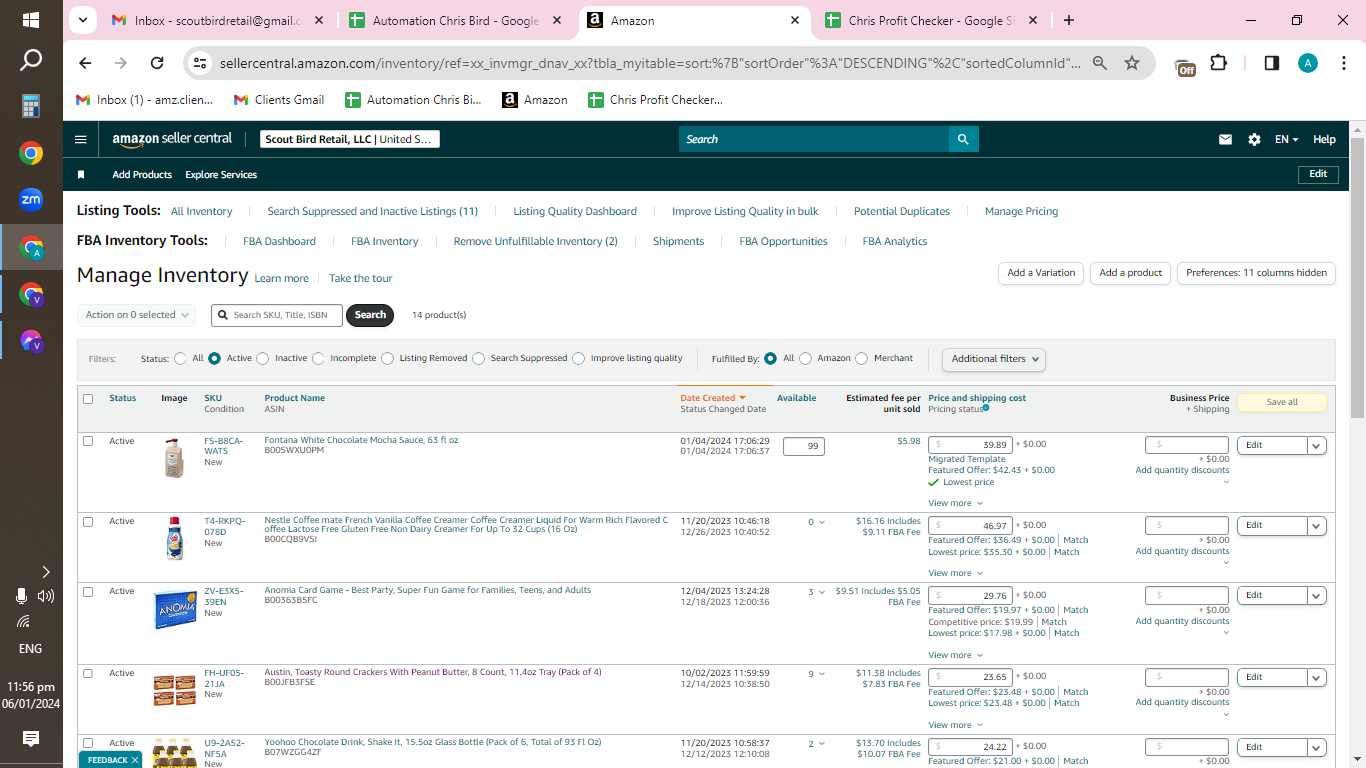Click the Pricing status info icon

click(x=986, y=408)
